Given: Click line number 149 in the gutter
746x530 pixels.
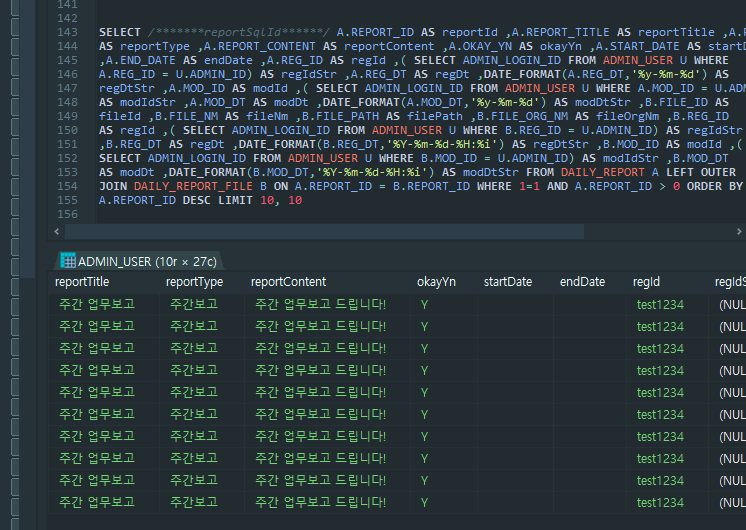Looking at the screenshot, I should point(67,116).
